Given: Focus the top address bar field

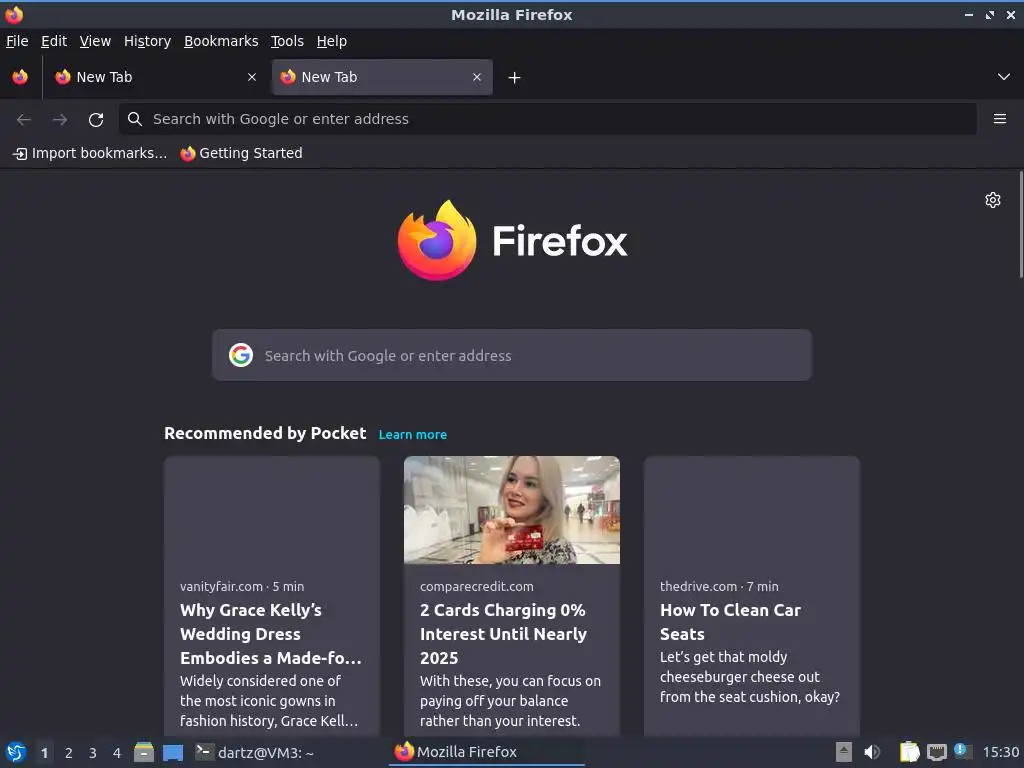Looking at the screenshot, I should point(547,119).
